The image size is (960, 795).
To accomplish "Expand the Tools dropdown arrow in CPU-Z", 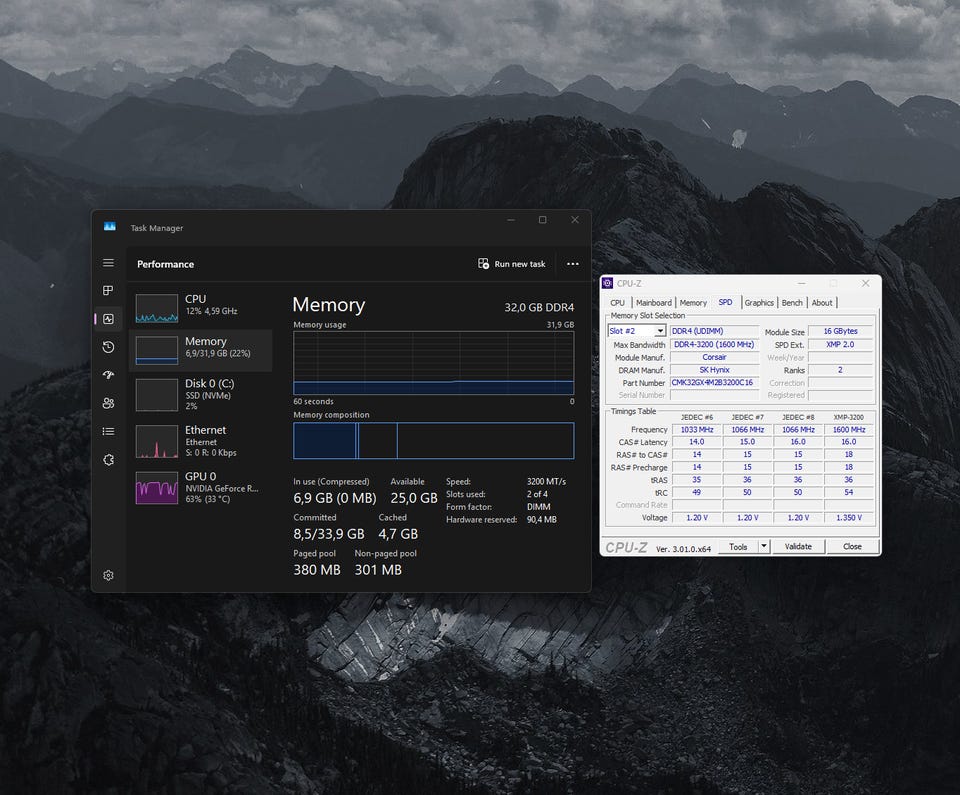I will pyautogui.click(x=763, y=546).
